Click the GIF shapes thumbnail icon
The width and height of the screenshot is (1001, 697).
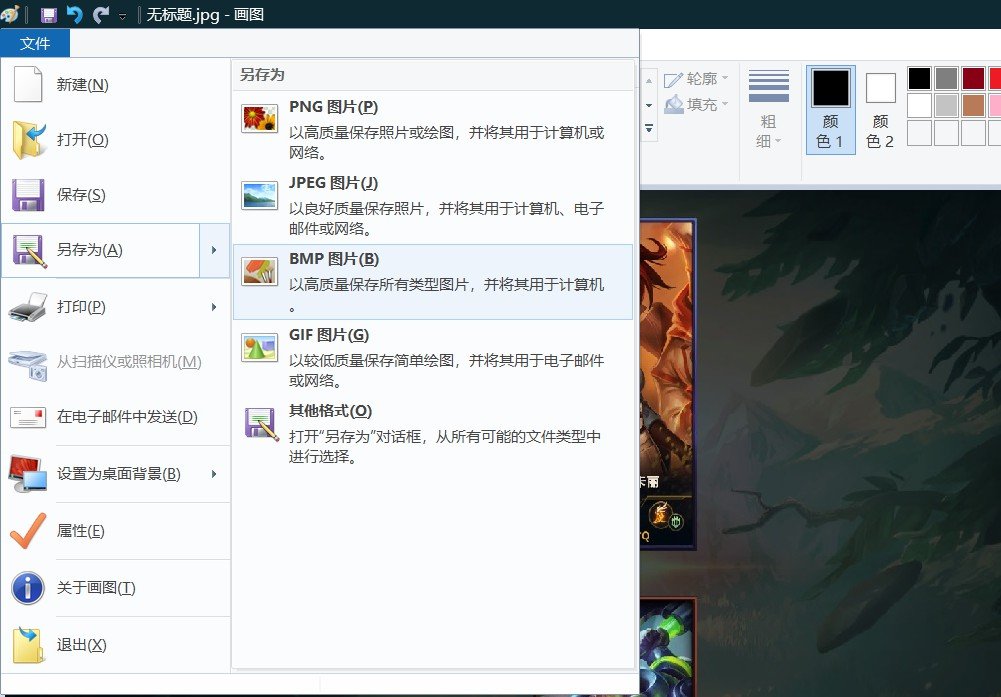click(259, 347)
